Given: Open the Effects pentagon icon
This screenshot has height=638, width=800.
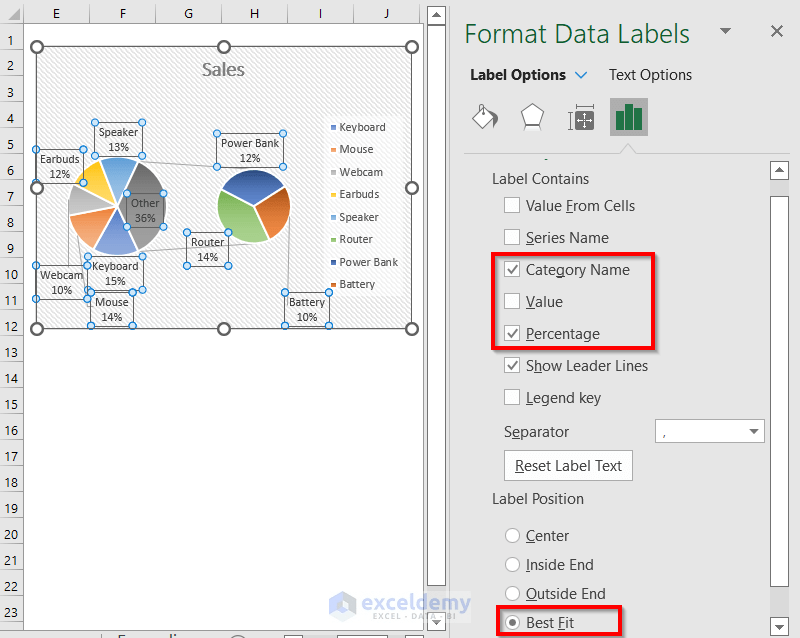Looking at the screenshot, I should (532, 116).
